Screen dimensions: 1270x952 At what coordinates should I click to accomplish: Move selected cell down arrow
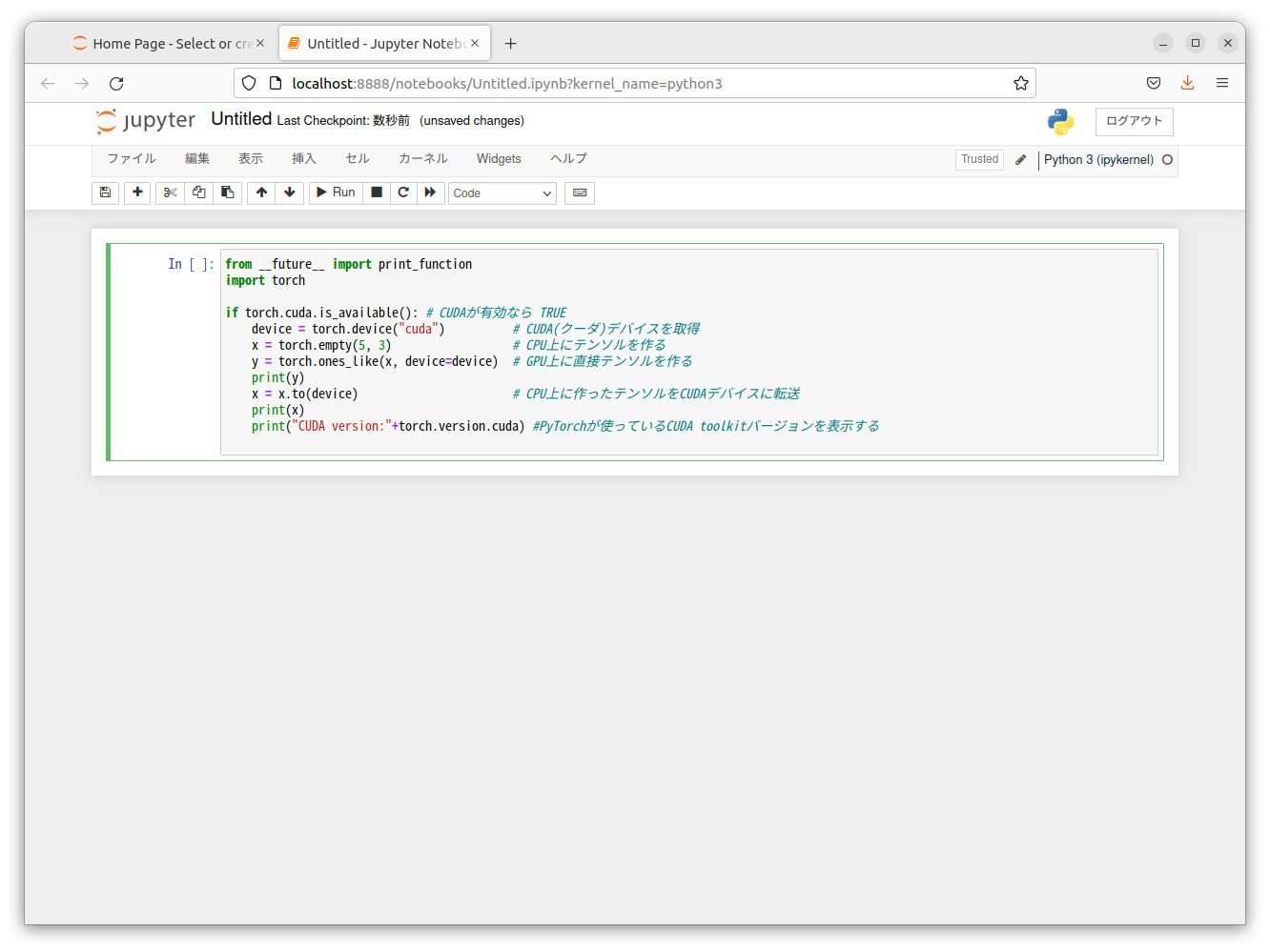[290, 192]
